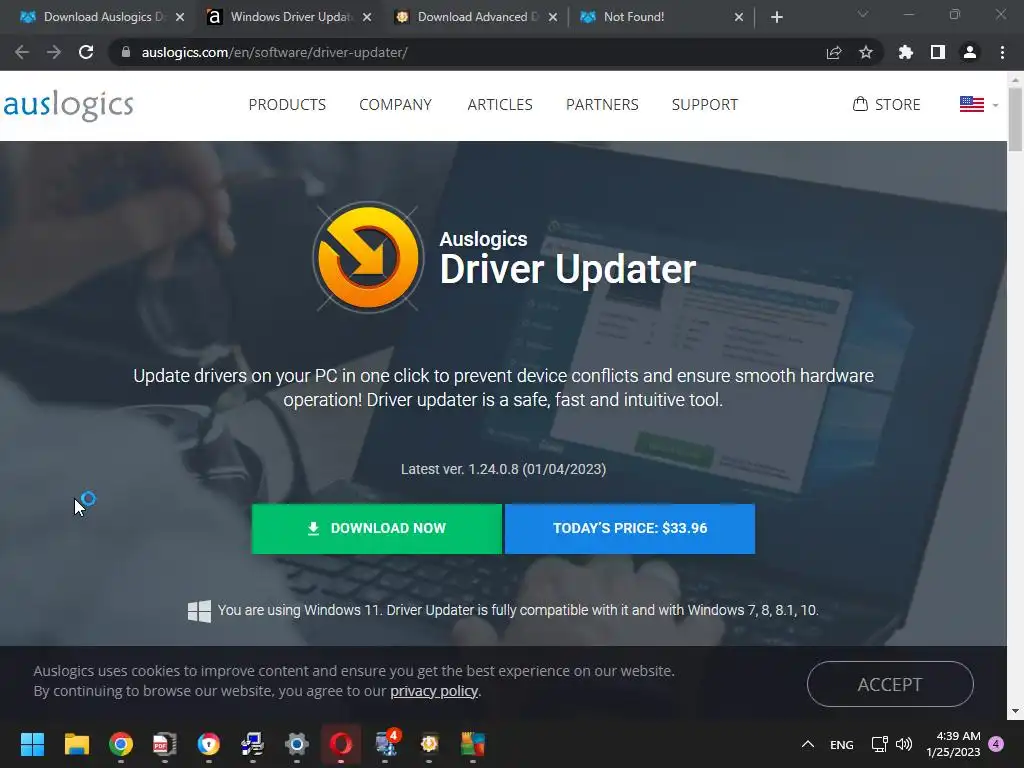Close the Download Advanced tab
Screen dimensions: 1024x768
click(x=553, y=17)
